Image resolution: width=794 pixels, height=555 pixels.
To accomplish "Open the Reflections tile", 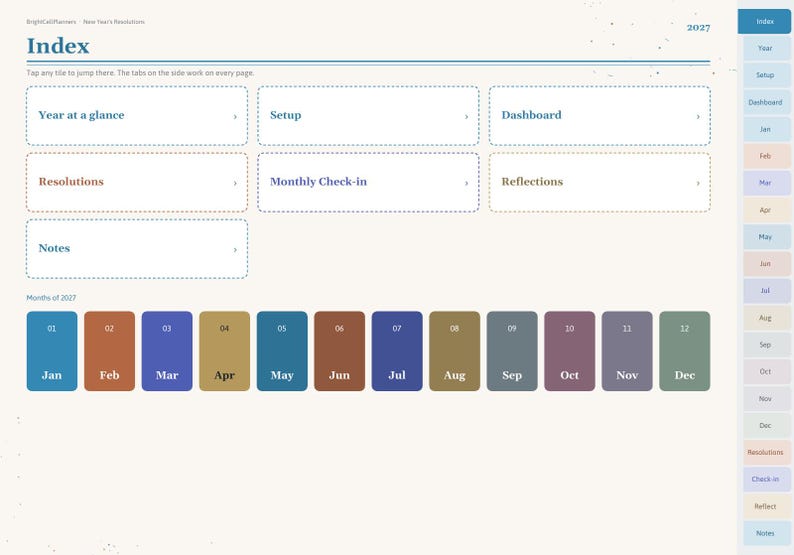I will [600, 182].
